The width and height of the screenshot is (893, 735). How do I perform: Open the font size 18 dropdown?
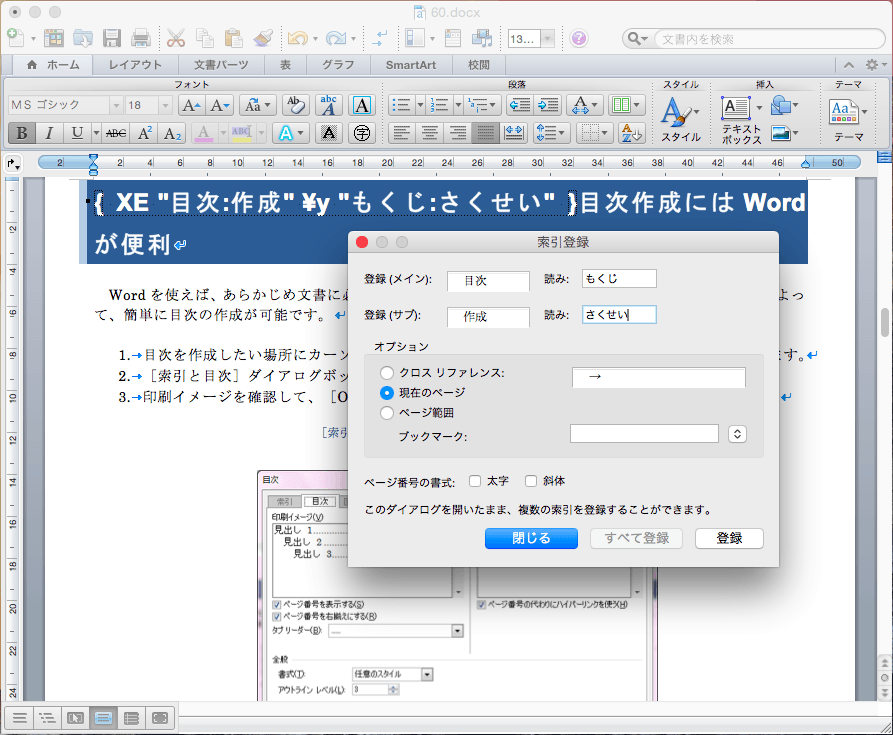pos(165,105)
